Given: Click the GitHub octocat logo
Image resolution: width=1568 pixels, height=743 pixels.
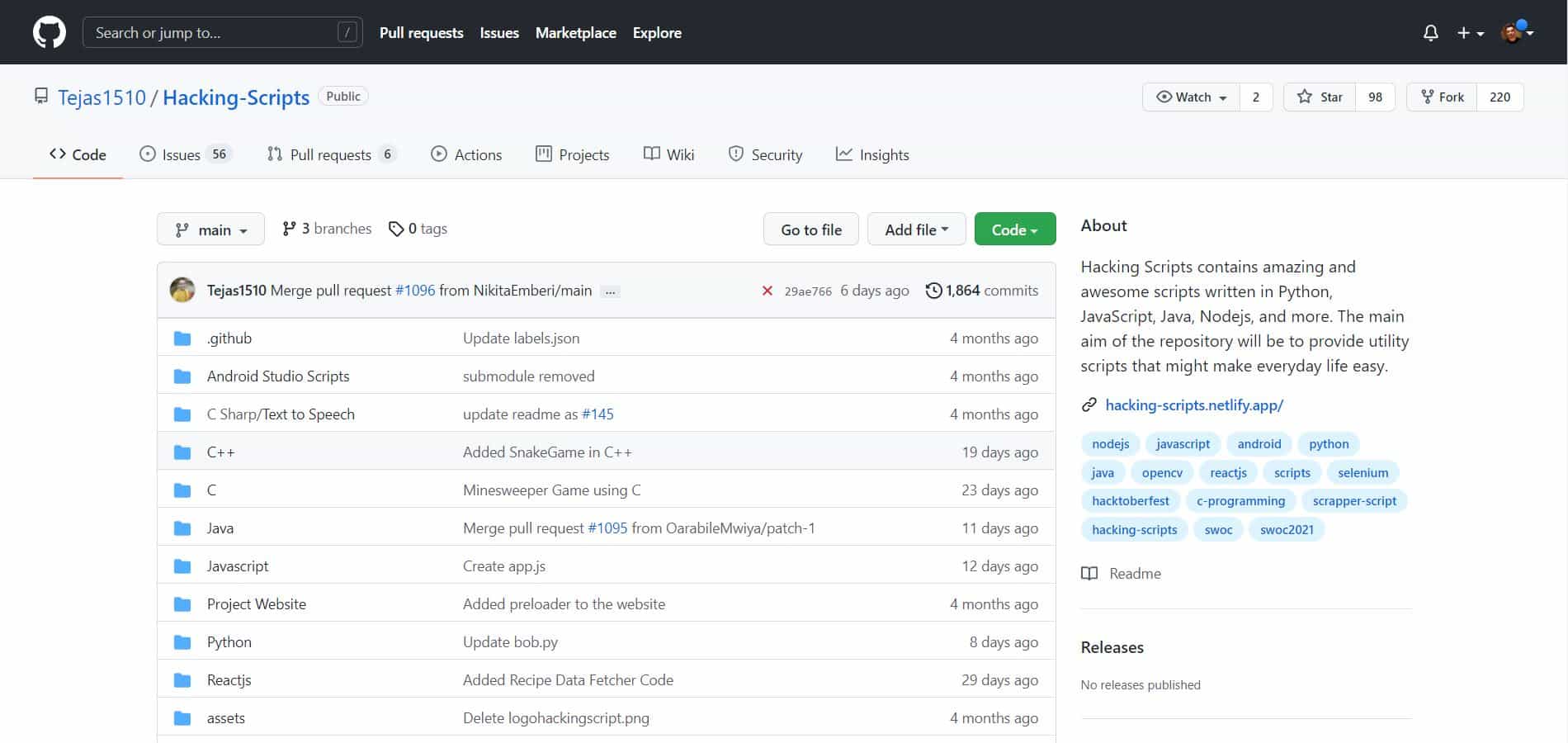Looking at the screenshot, I should (x=49, y=33).
